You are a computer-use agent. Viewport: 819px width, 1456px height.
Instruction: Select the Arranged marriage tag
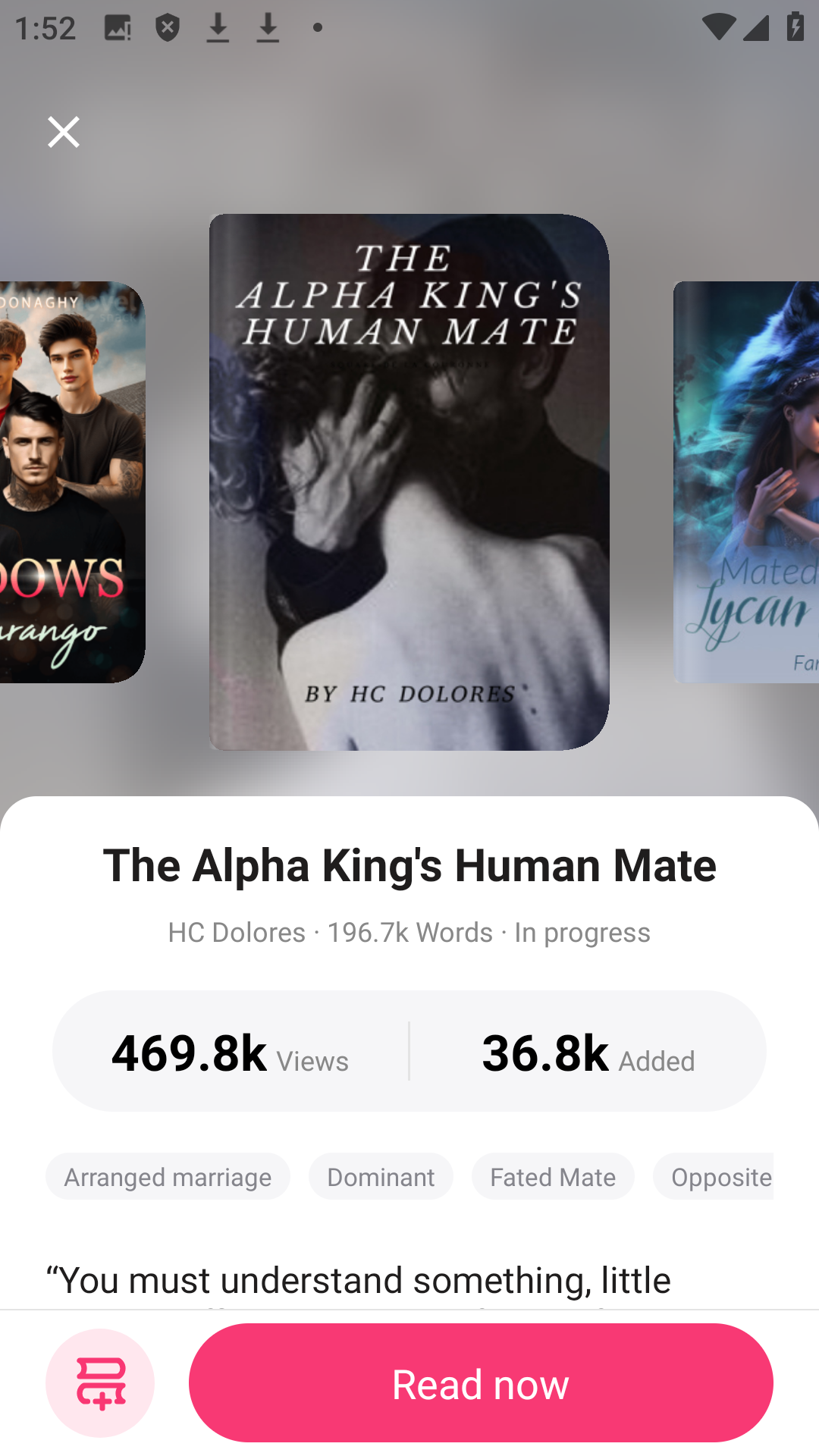[x=168, y=1176]
